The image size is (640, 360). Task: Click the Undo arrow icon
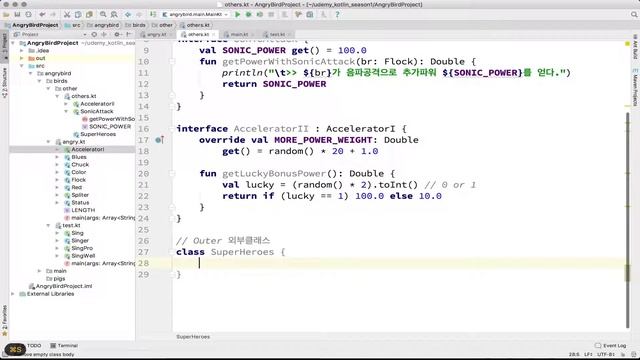point(42,15)
